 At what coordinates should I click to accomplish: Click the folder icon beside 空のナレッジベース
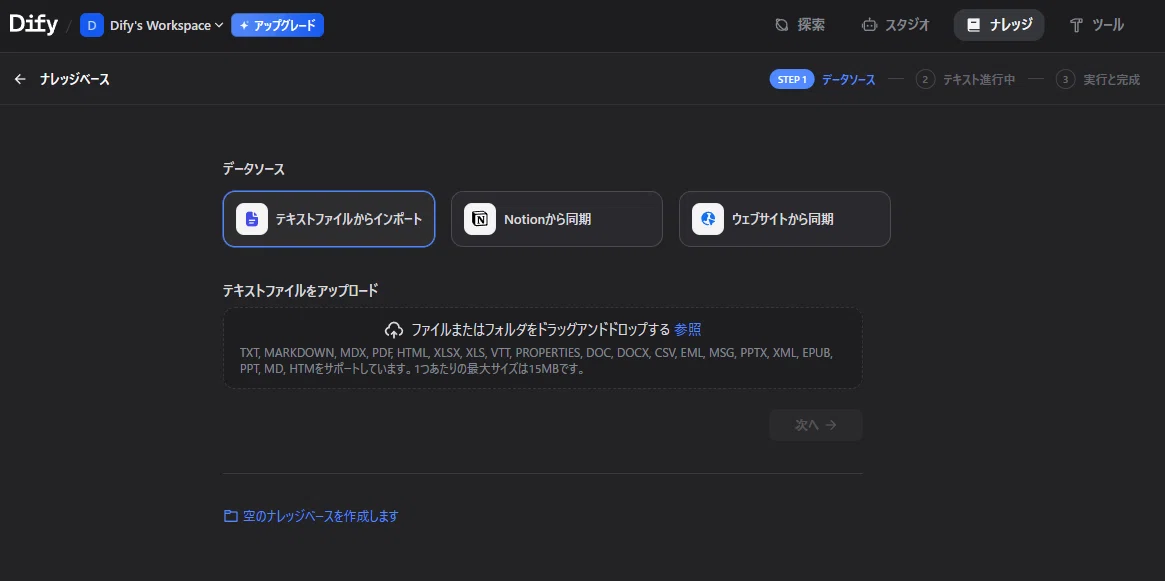point(231,516)
